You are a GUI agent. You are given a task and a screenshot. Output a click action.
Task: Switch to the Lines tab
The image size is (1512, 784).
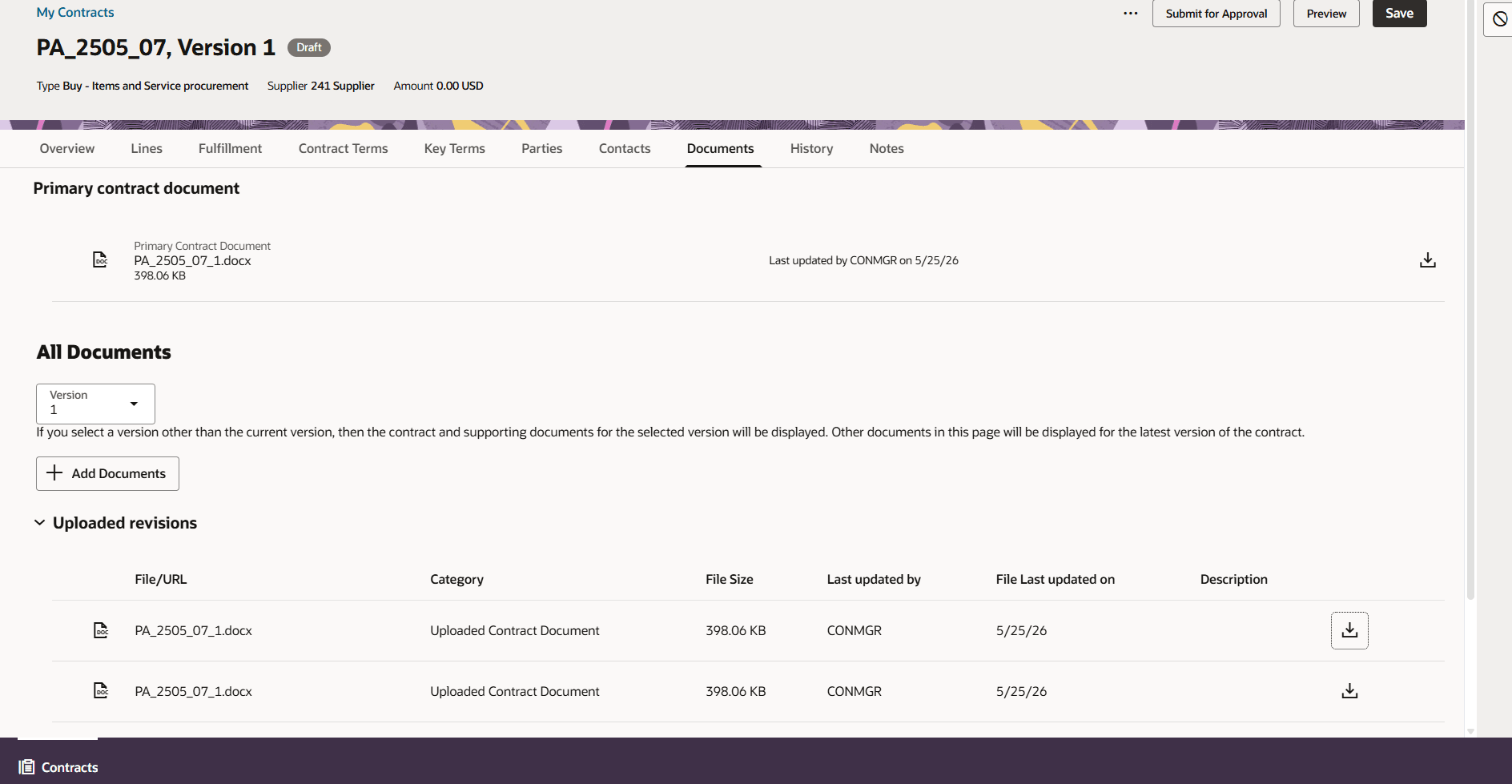pos(147,149)
